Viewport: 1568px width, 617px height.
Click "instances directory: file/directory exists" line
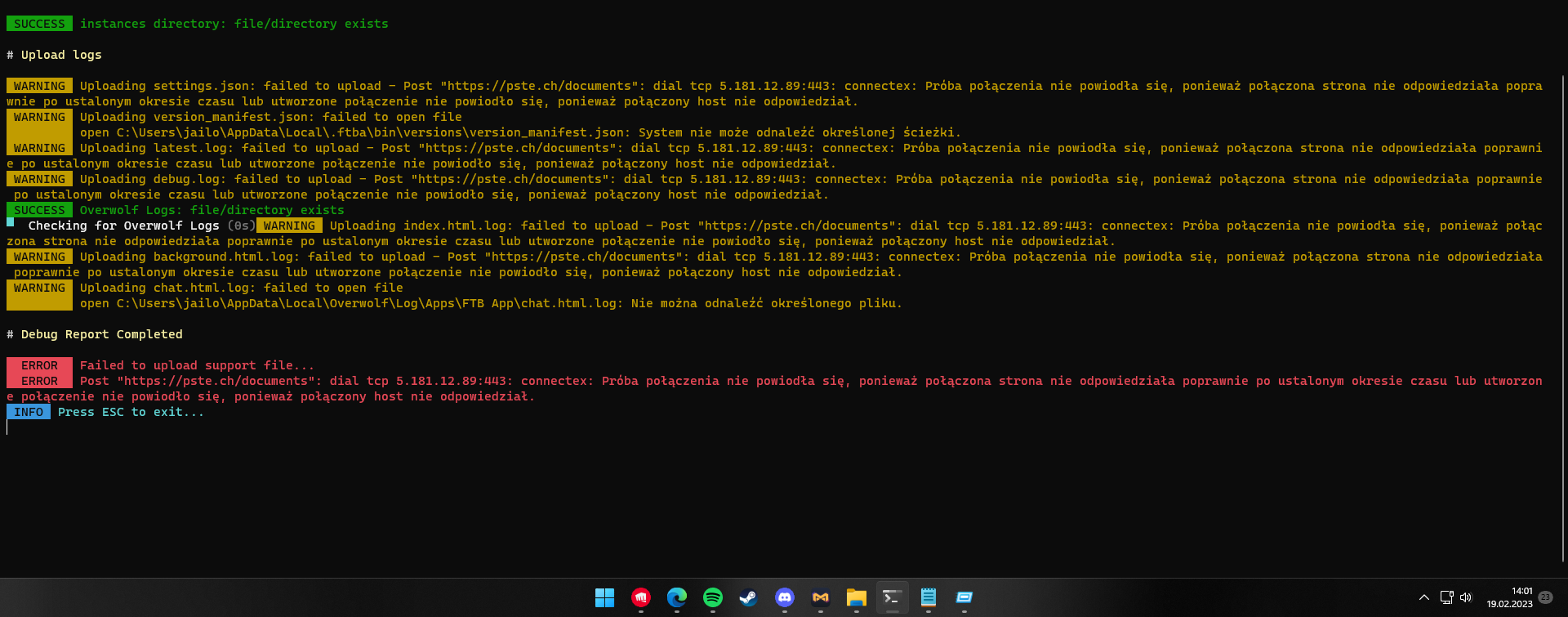234,24
